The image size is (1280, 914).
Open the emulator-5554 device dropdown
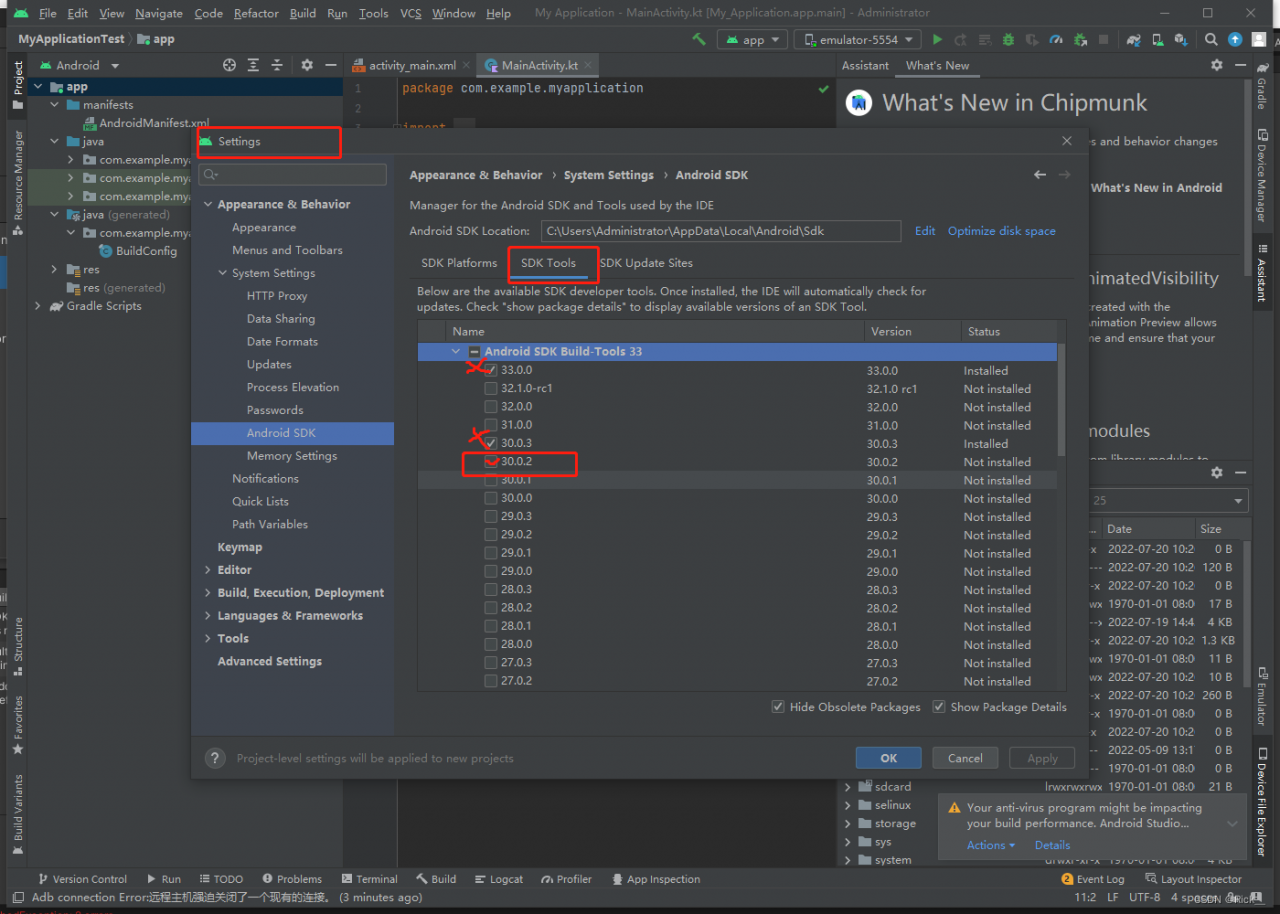[858, 39]
